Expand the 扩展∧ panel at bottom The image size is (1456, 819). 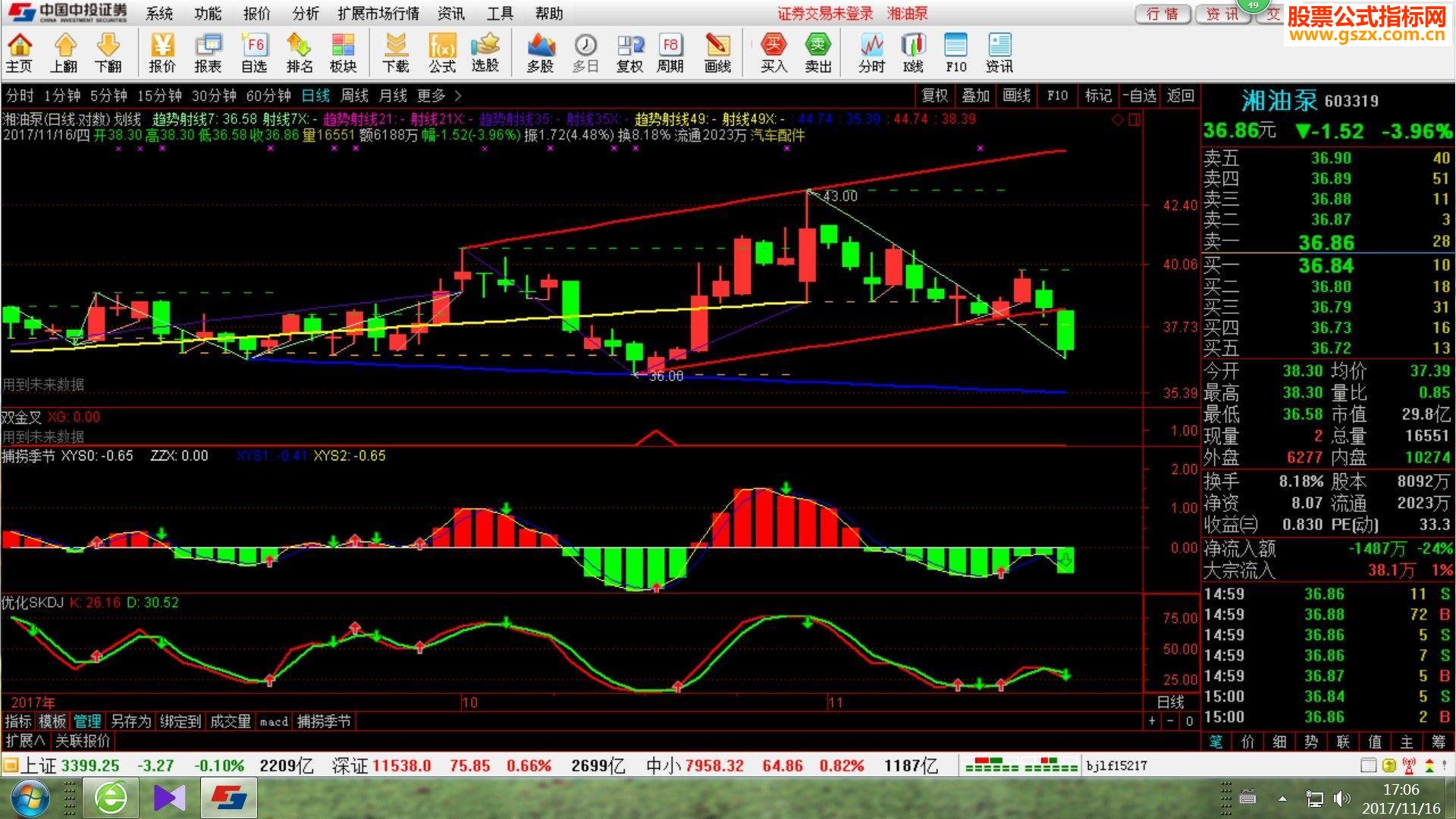point(25,741)
